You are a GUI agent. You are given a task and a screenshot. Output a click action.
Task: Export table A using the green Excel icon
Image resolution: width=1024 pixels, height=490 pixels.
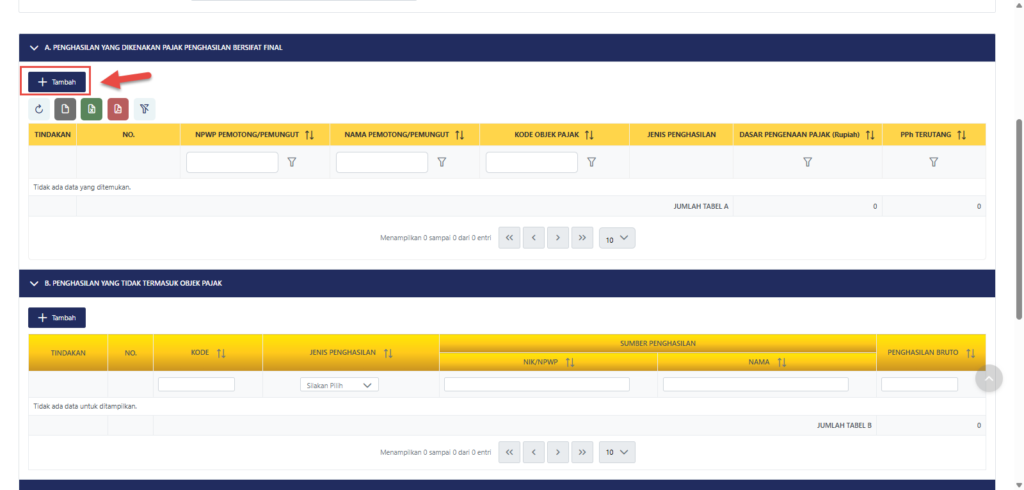(91, 109)
